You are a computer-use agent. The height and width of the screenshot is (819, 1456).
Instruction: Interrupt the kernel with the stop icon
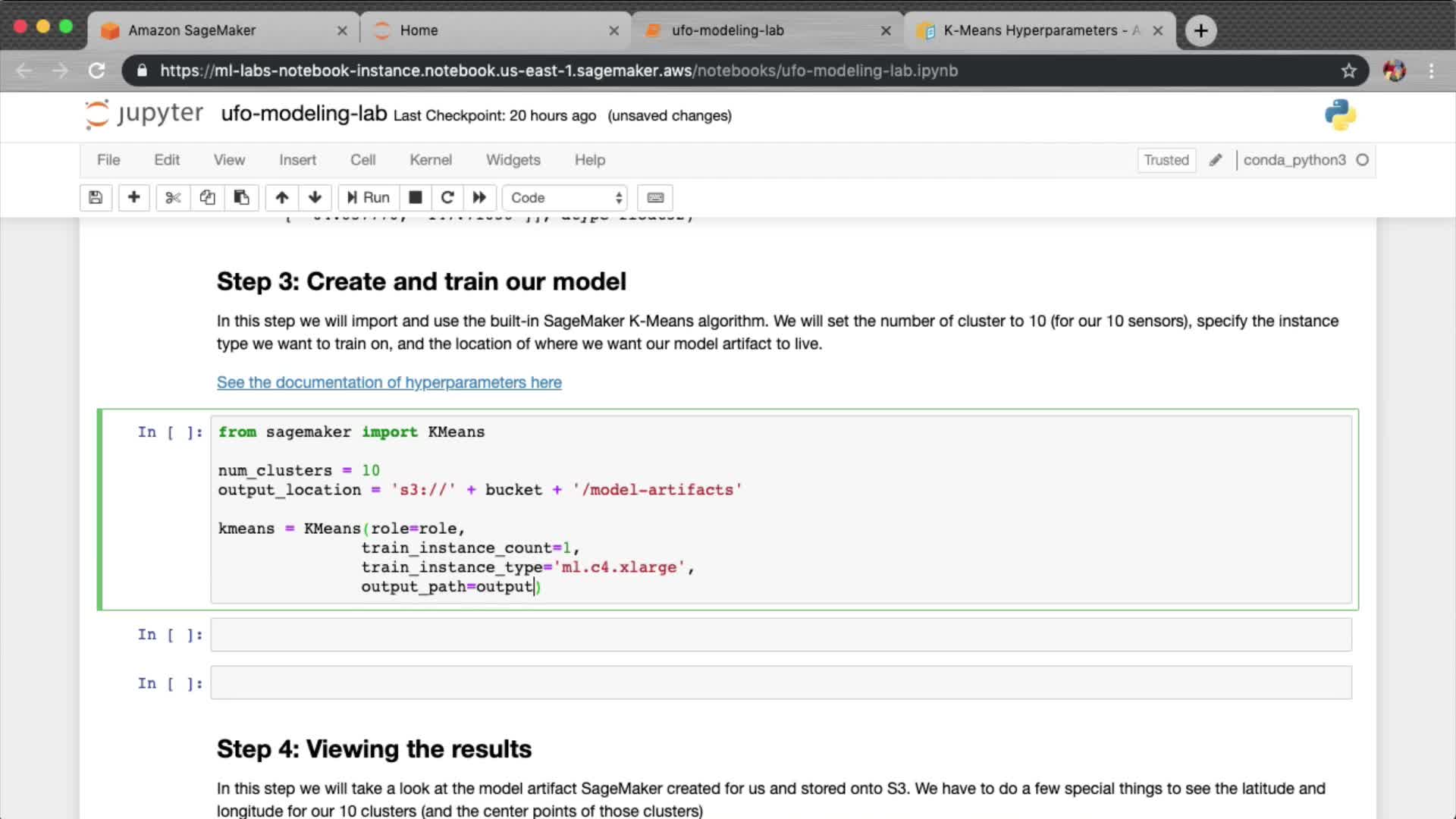pos(415,198)
